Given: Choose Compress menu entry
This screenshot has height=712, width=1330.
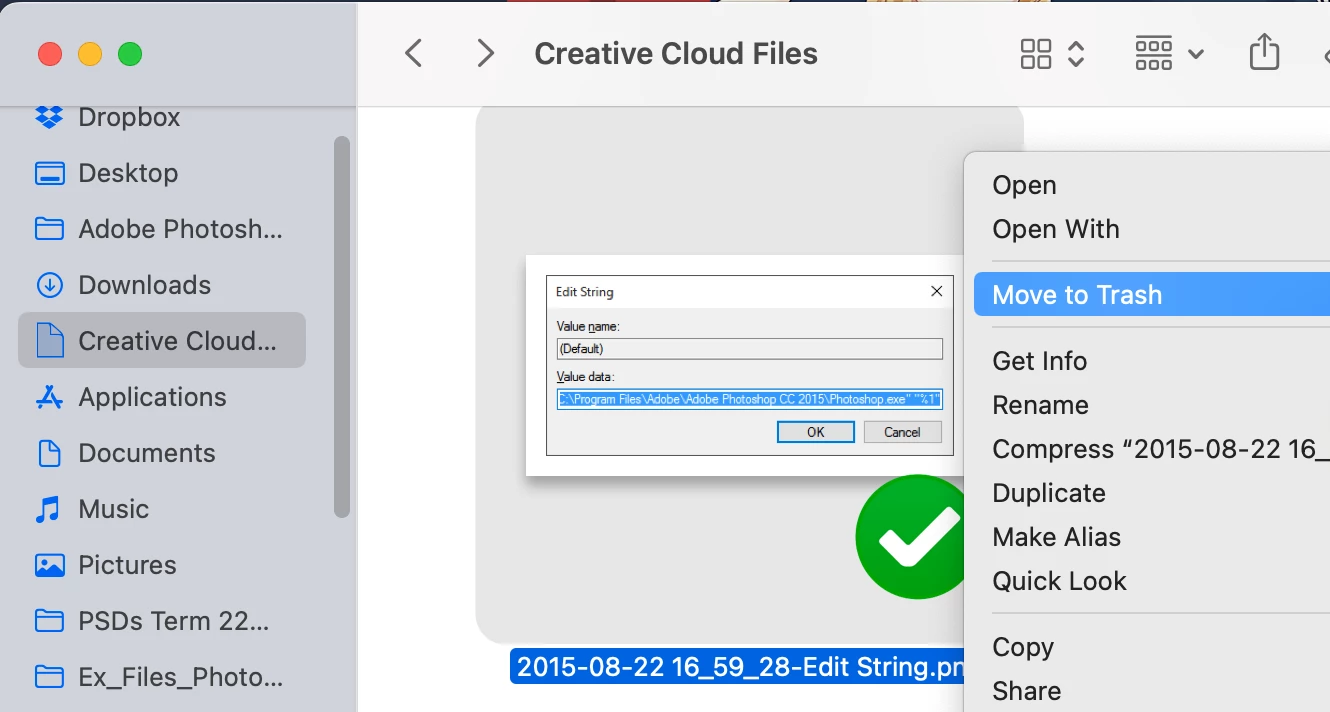Looking at the screenshot, I should point(1160,449).
